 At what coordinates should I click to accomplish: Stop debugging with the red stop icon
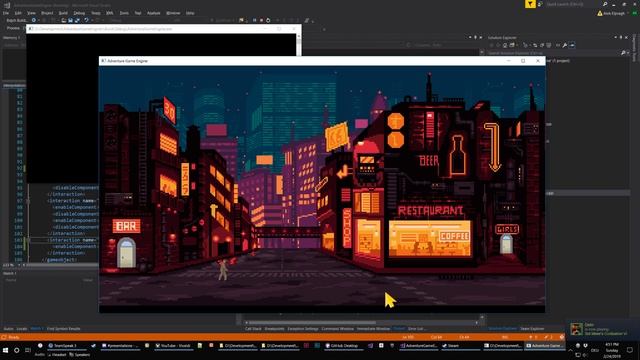click(261, 20)
